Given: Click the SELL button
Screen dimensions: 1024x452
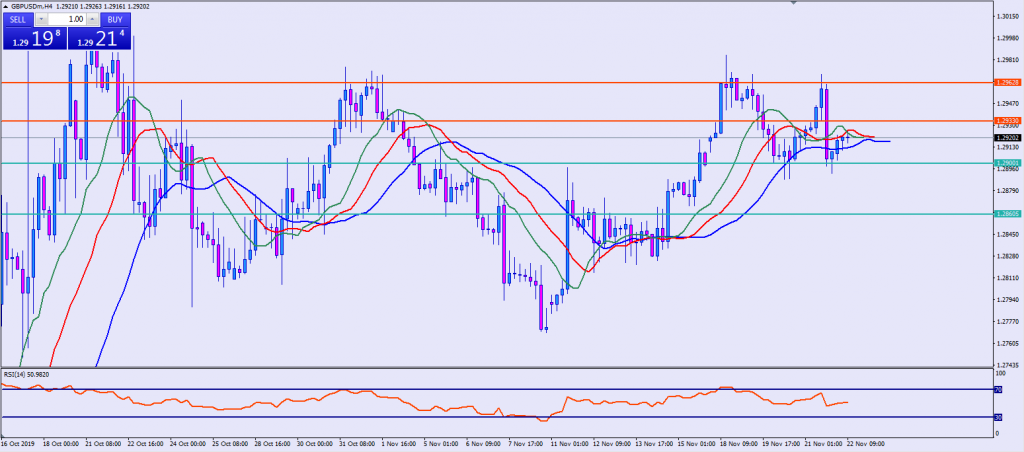Looking at the screenshot, I should (19, 18).
